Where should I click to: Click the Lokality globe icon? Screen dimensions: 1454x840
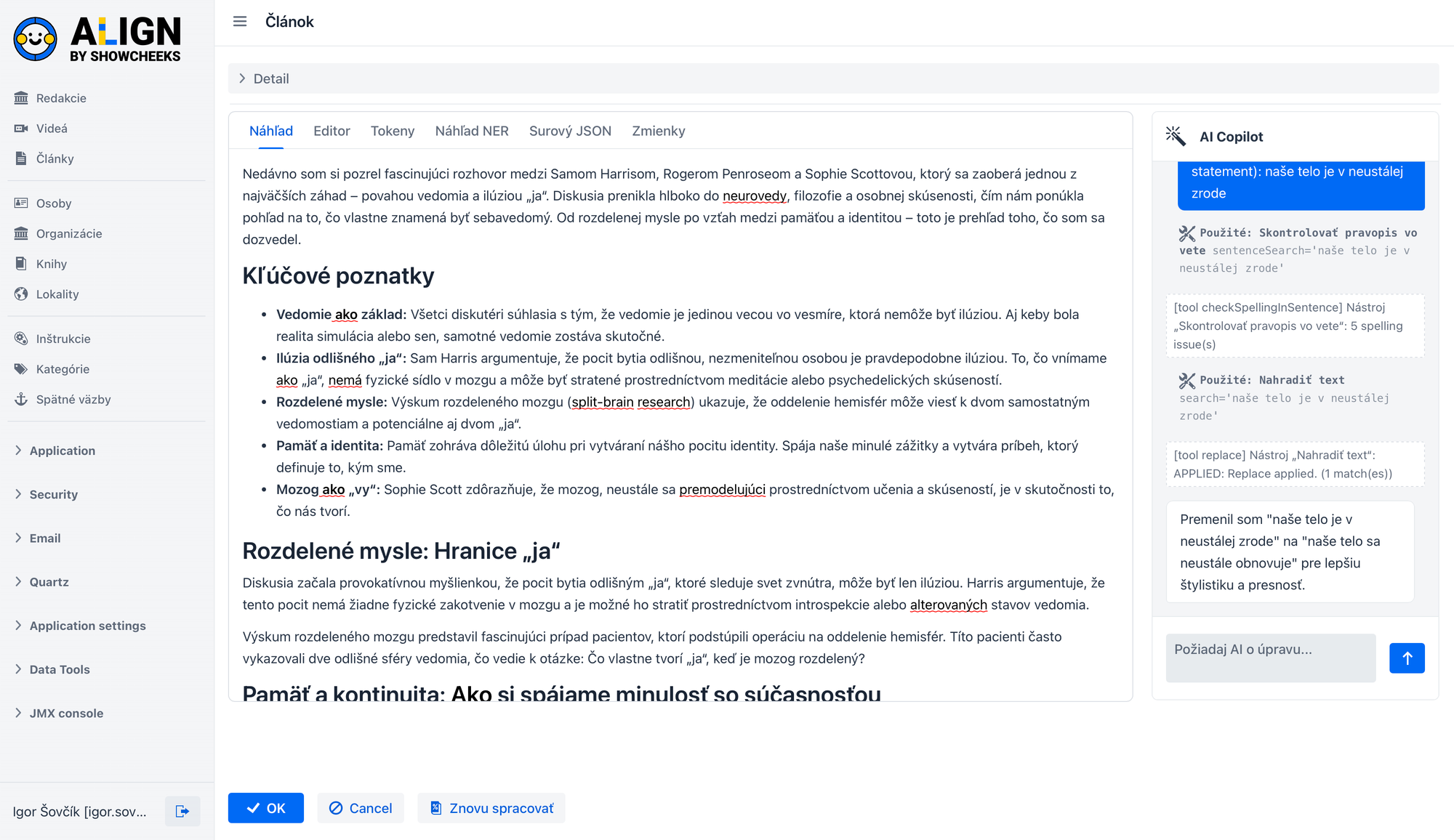click(x=21, y=294)
